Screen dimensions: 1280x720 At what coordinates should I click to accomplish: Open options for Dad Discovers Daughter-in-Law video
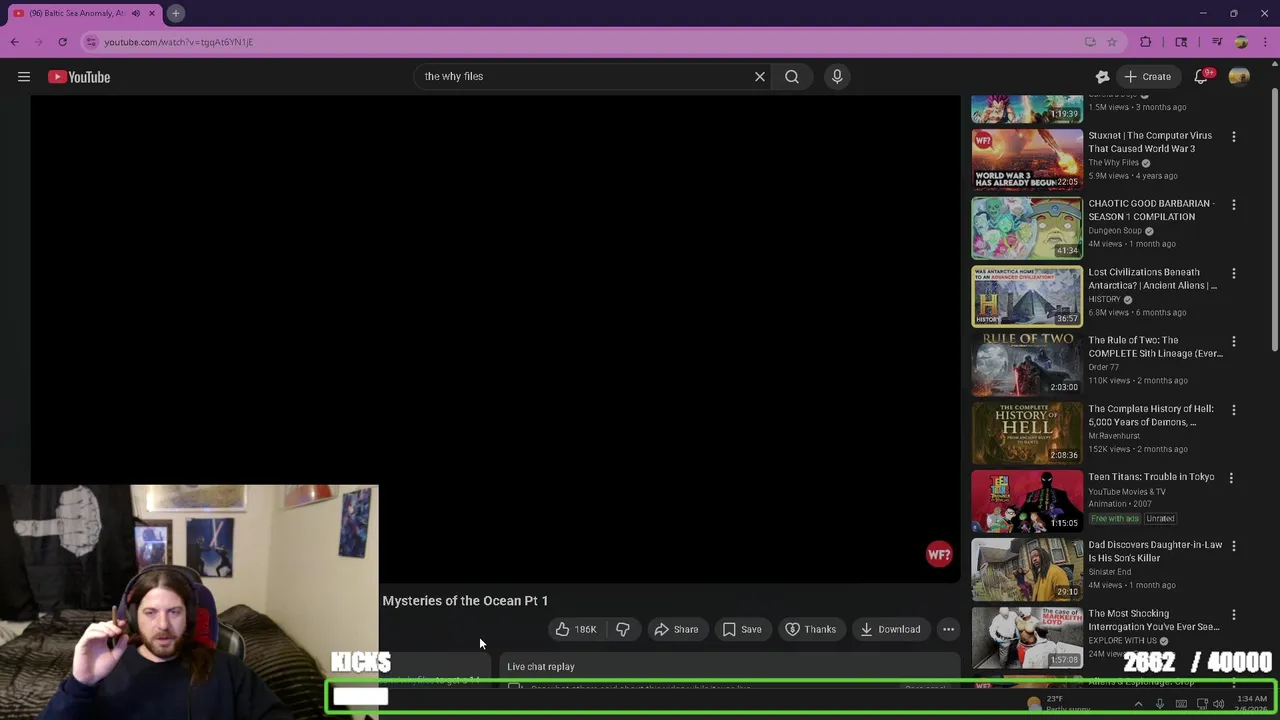[x=1233, y=546]
